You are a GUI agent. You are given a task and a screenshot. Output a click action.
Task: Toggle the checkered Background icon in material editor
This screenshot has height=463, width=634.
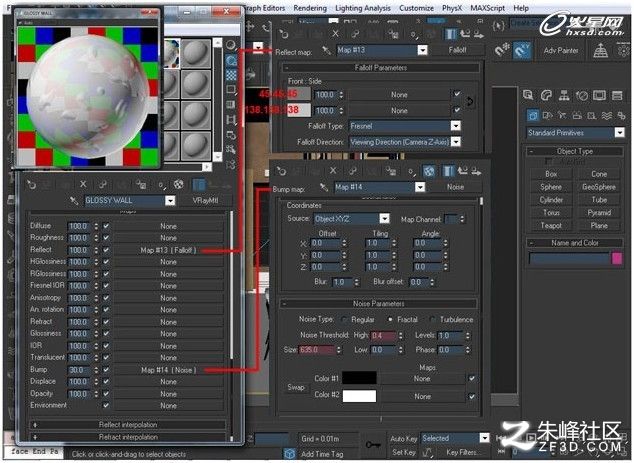231,75
